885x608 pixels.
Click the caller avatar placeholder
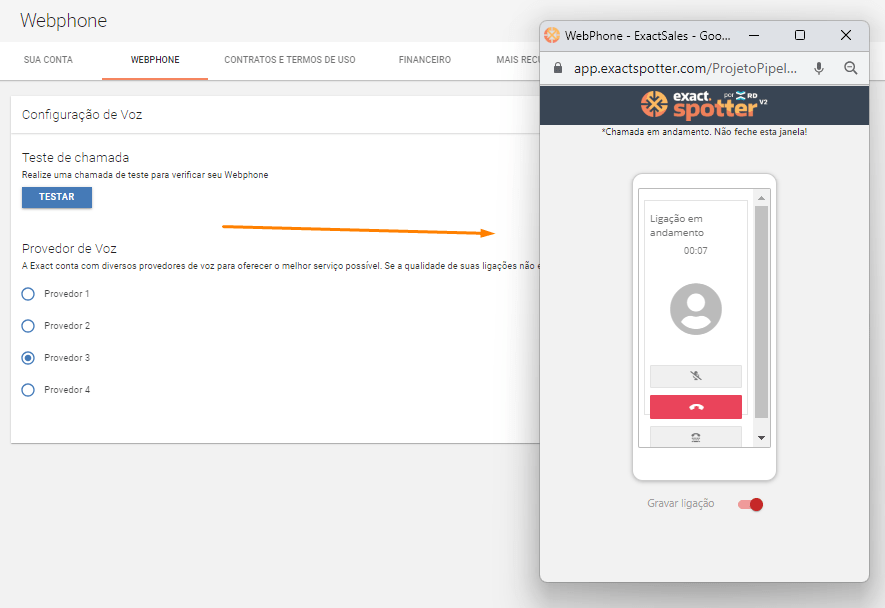(695, 308)
